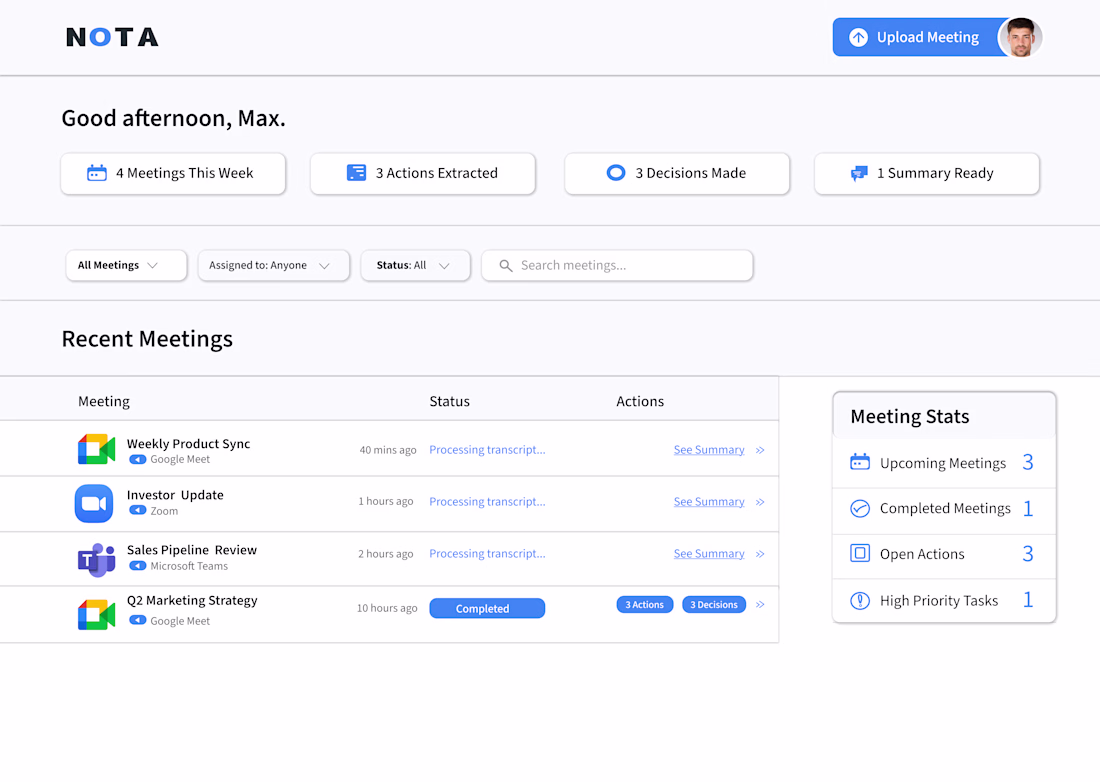
Task: Click the calendar icon on Meetings This Week
Action: [x=97, y=173]
